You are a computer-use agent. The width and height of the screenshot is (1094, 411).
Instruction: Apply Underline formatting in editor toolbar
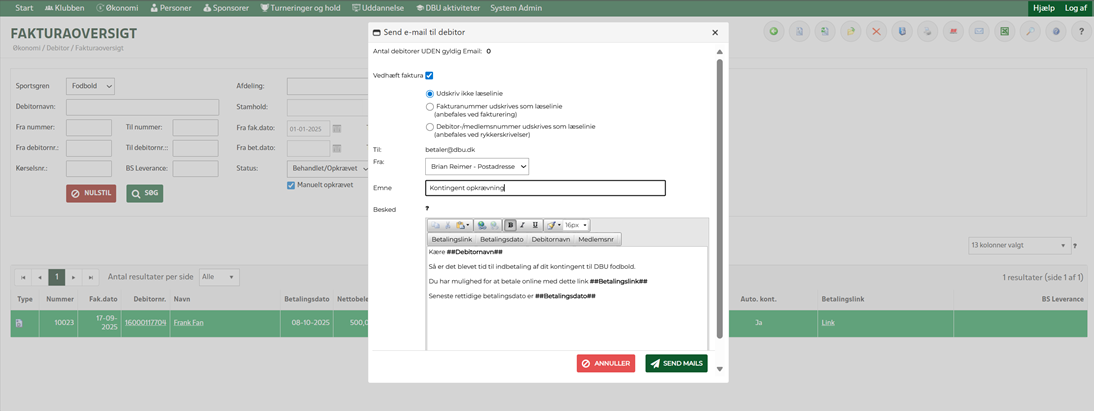pos(535,226)
